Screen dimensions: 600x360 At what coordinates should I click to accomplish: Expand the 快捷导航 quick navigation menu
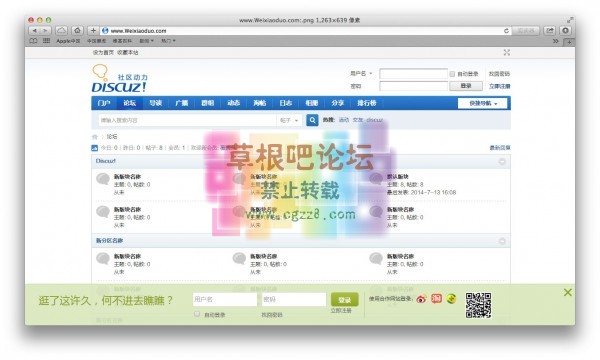click(x=483, y=103)
